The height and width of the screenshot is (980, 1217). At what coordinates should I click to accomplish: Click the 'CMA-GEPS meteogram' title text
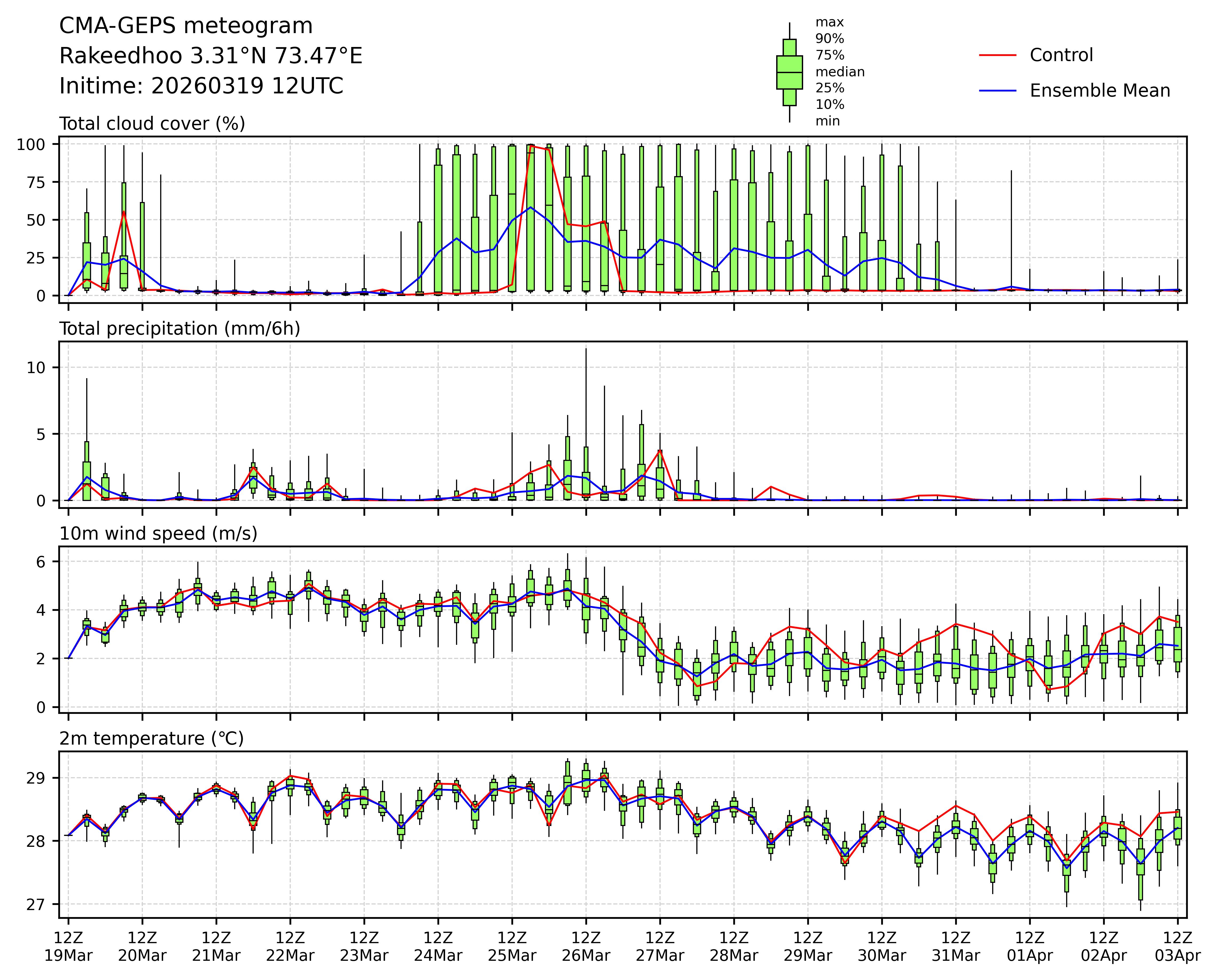186,26
